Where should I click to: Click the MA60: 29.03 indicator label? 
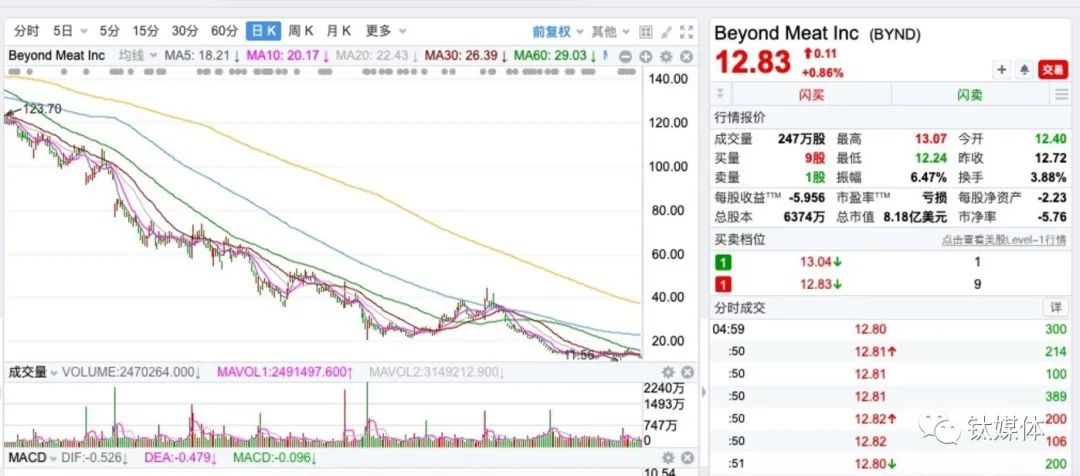pyautogui.click(x=555, y=55)
